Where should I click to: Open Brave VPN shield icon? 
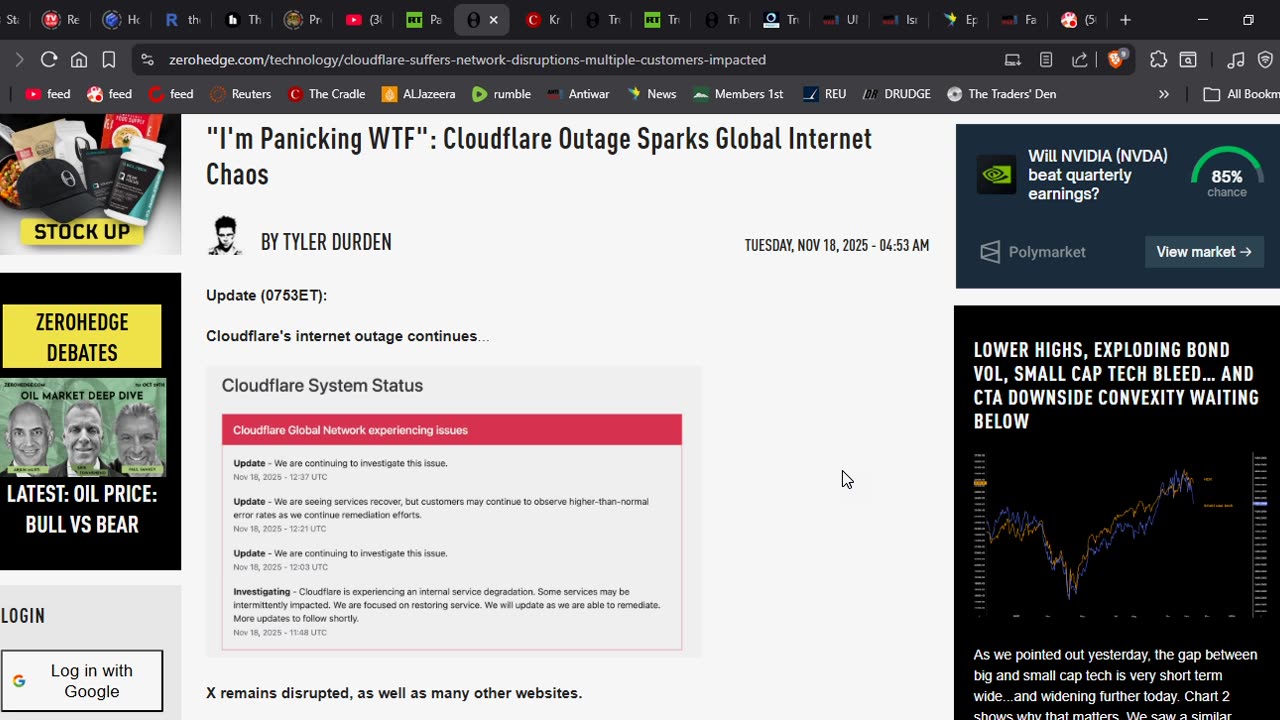(1265, 59)
